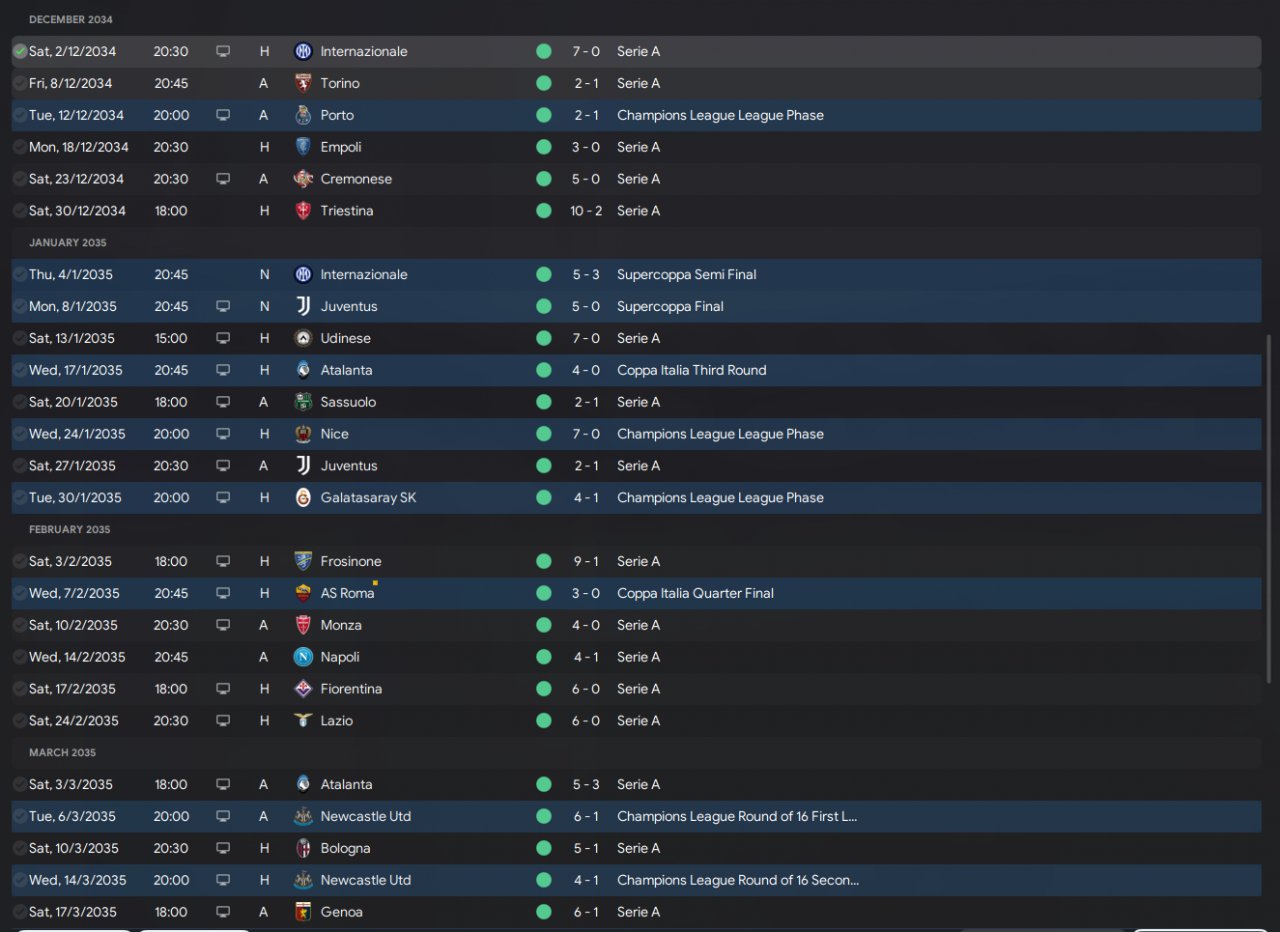Viewport: 1280px width, 932px height.
Task: Click the vertical scrollbar on the right
Action: pyautogui.click(x=1270, y=510)
